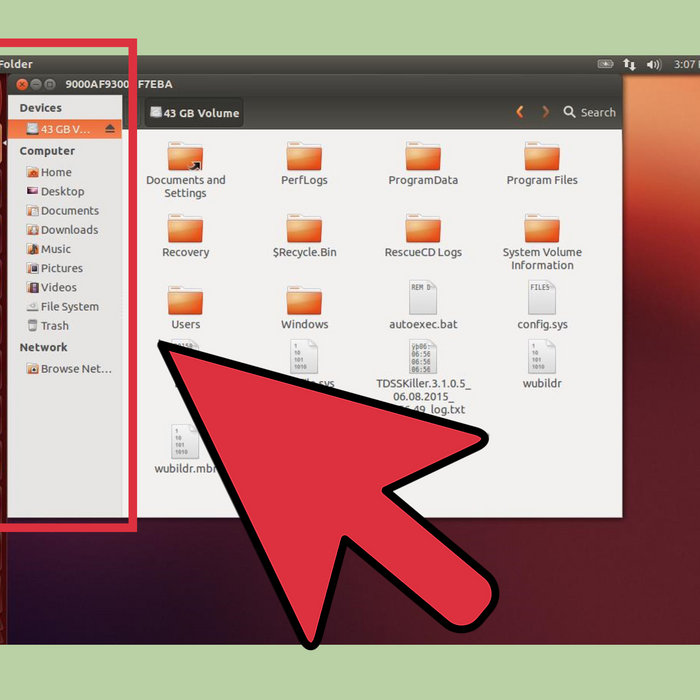This screenshot has width=700, height=700.
Task: Go back with the left arrow
Action: 520,112
